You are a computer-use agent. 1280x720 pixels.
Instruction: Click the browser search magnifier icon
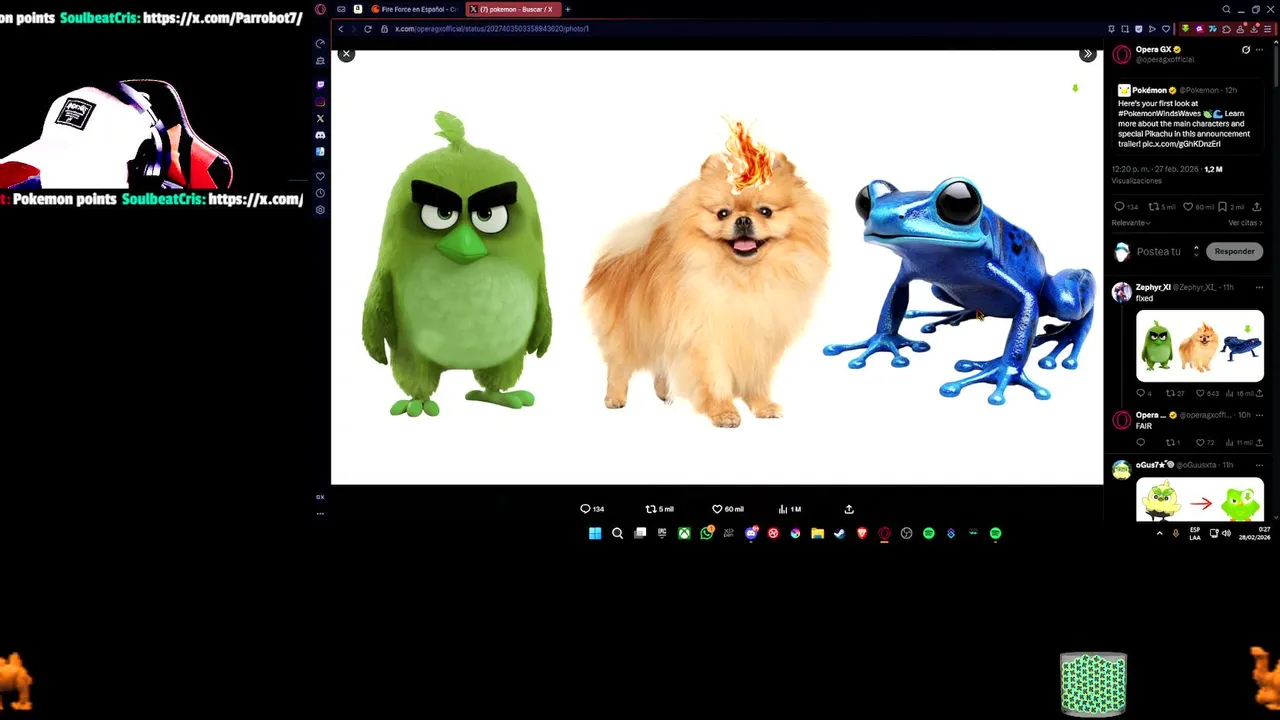(1227, 9)
